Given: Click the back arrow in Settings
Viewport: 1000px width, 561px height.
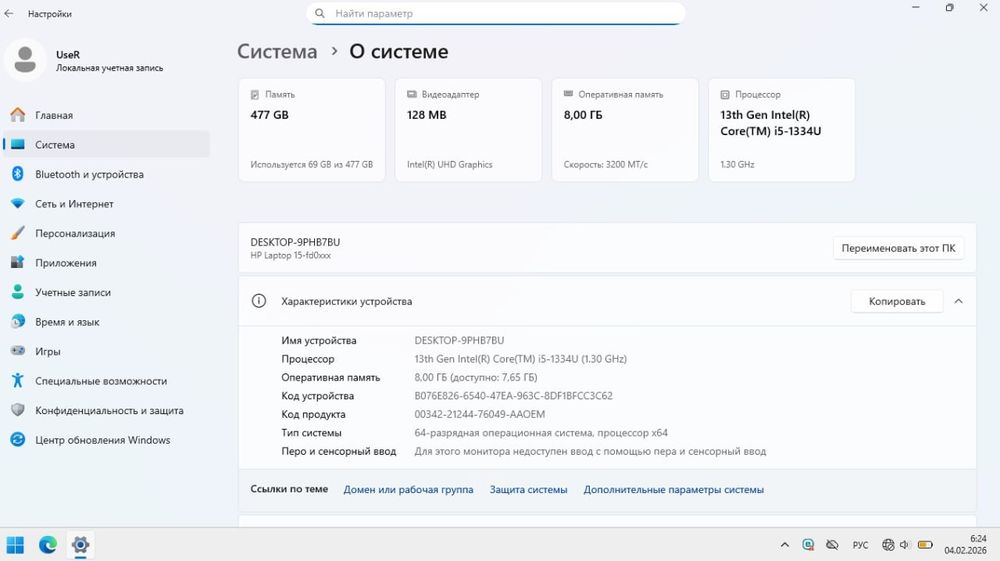Looking at the screenshot, I should pos(10,14).
